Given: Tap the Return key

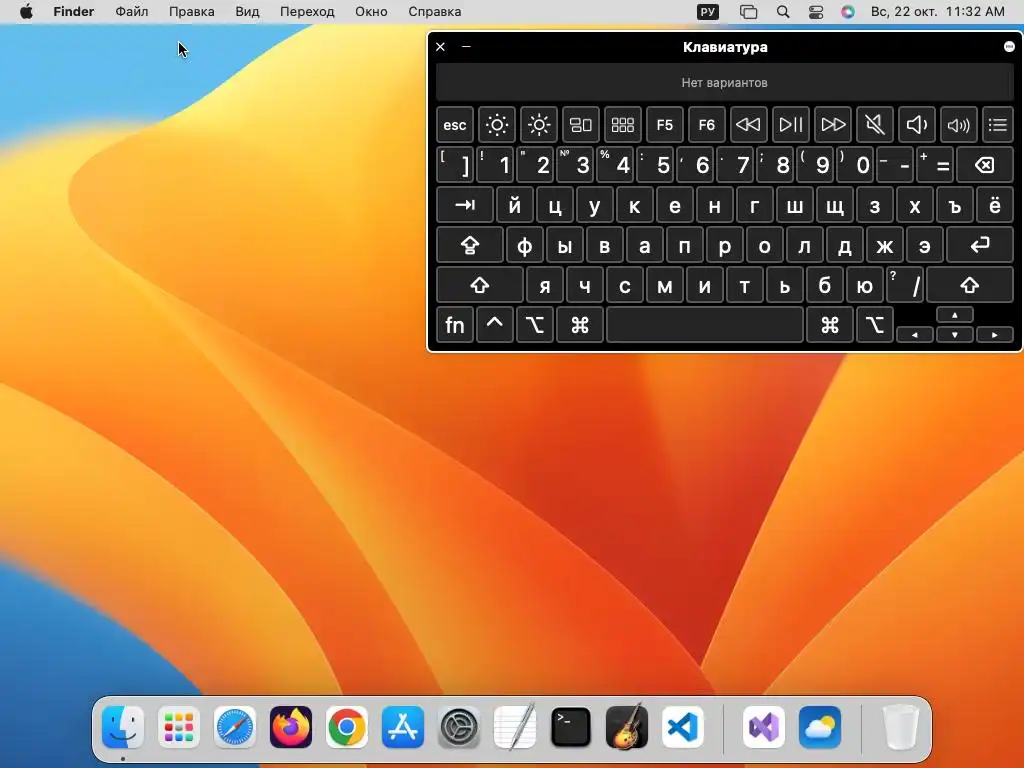Looking at the screenshot, I should pyautogui.click(x=980, y=246).
